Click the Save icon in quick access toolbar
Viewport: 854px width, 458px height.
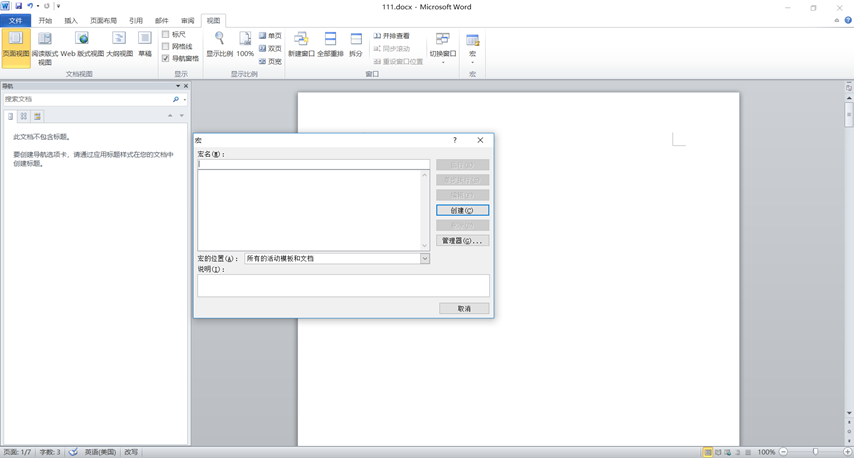[19, 6]
